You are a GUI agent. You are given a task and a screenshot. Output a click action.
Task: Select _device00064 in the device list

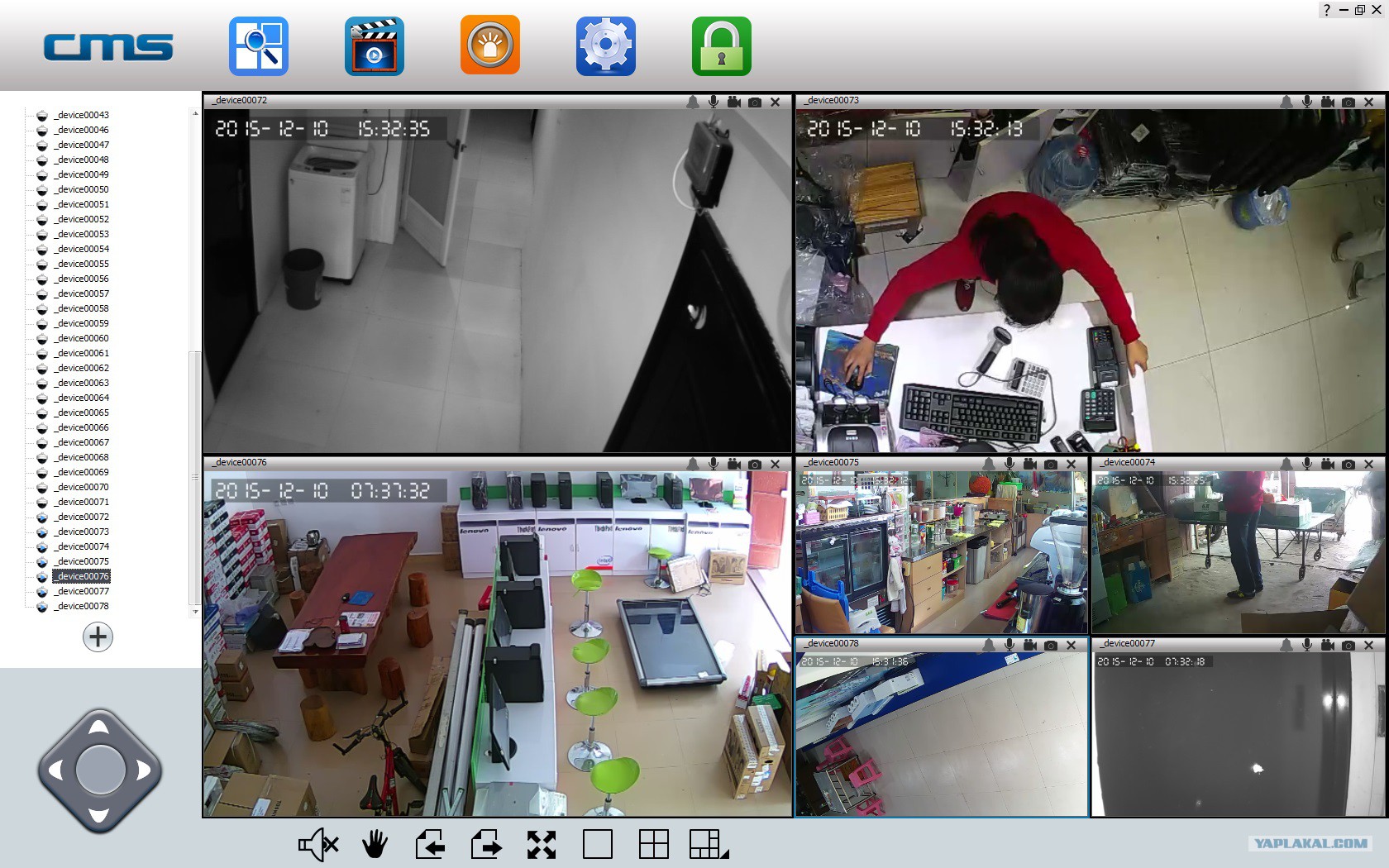click(x=83, y=398)
